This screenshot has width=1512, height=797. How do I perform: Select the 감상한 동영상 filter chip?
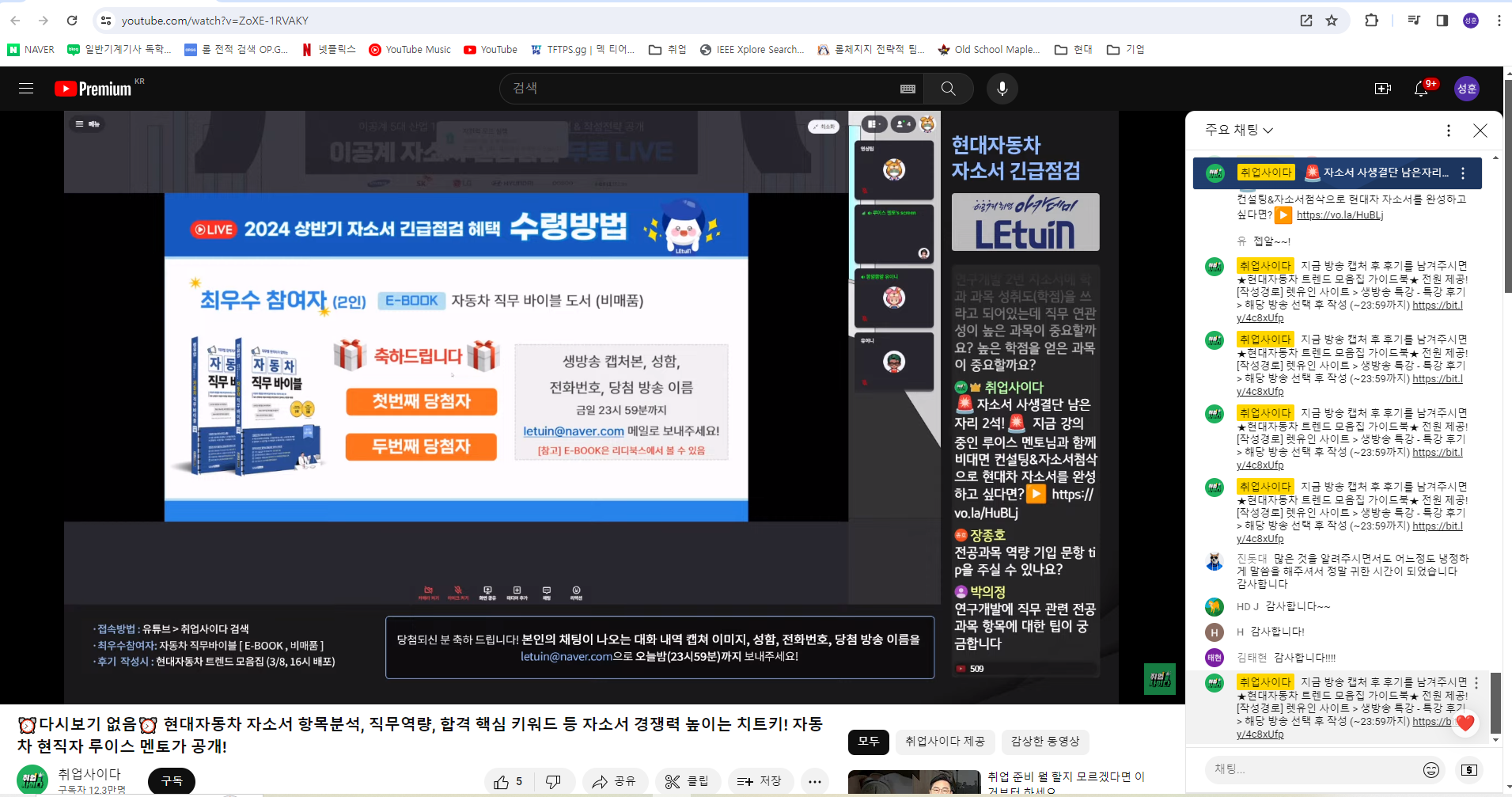coord(1045,742)
